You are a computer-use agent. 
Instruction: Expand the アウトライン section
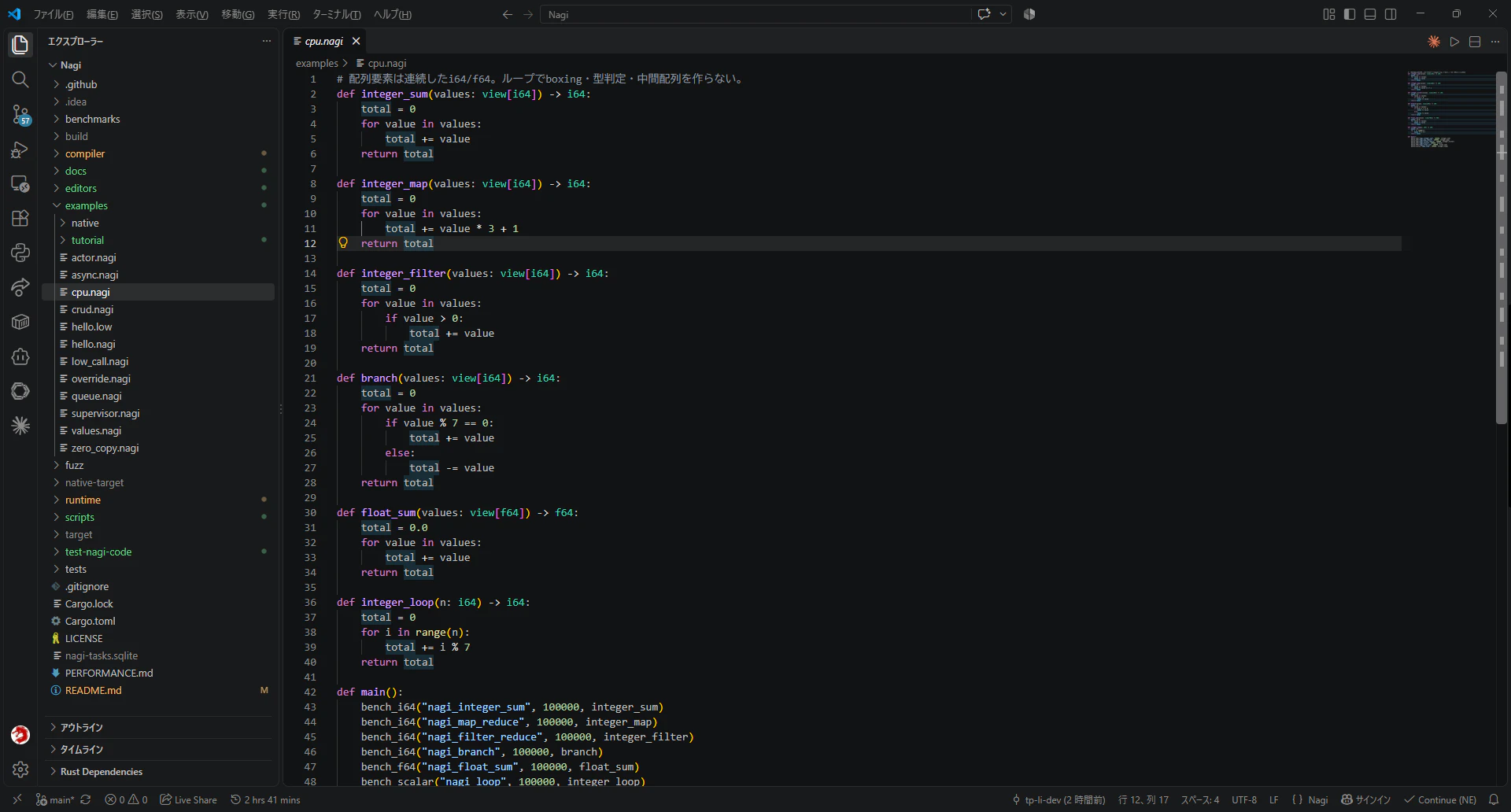tap(158, 727)
